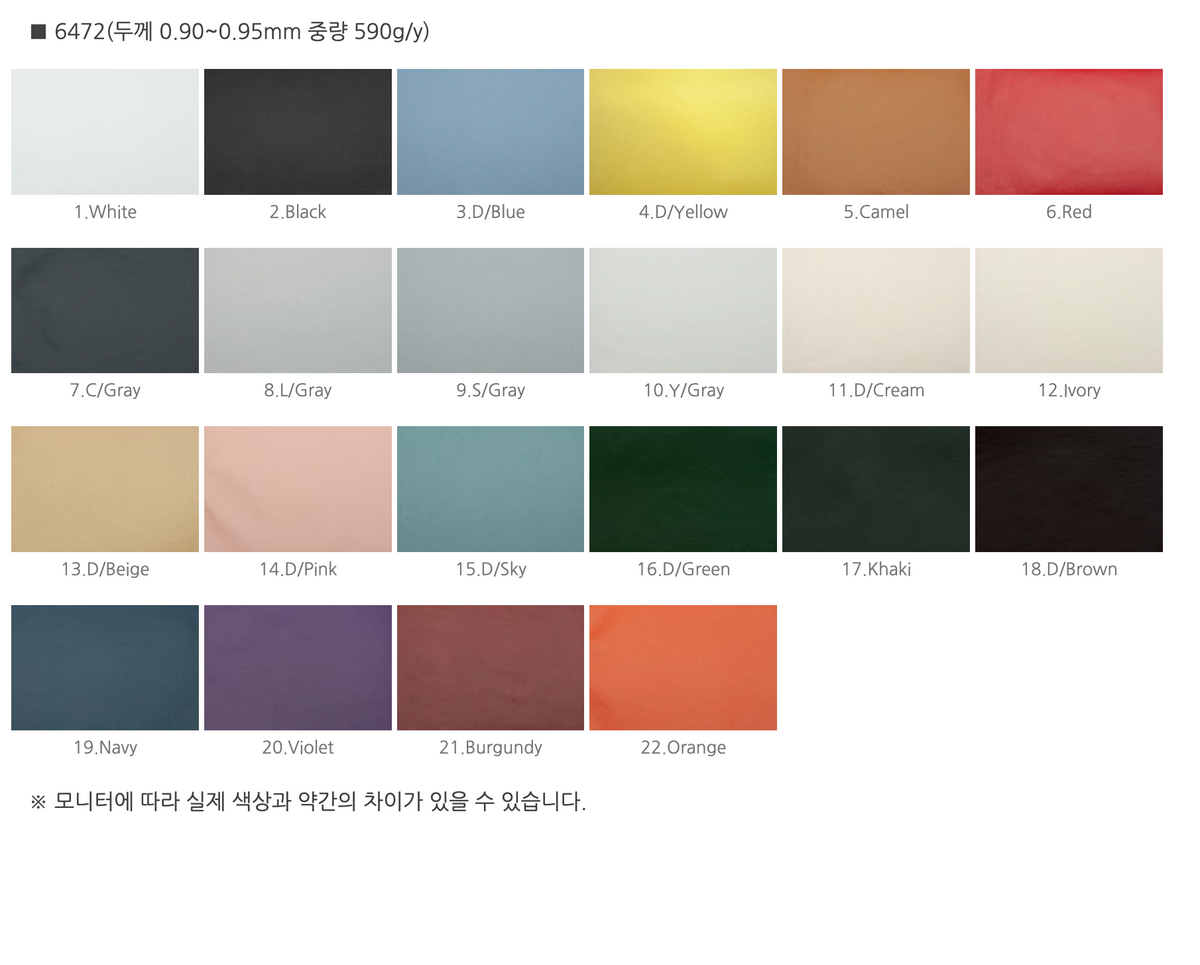
Task: Click the 17.Khaki swatch
Action: (x=876, y=489)
